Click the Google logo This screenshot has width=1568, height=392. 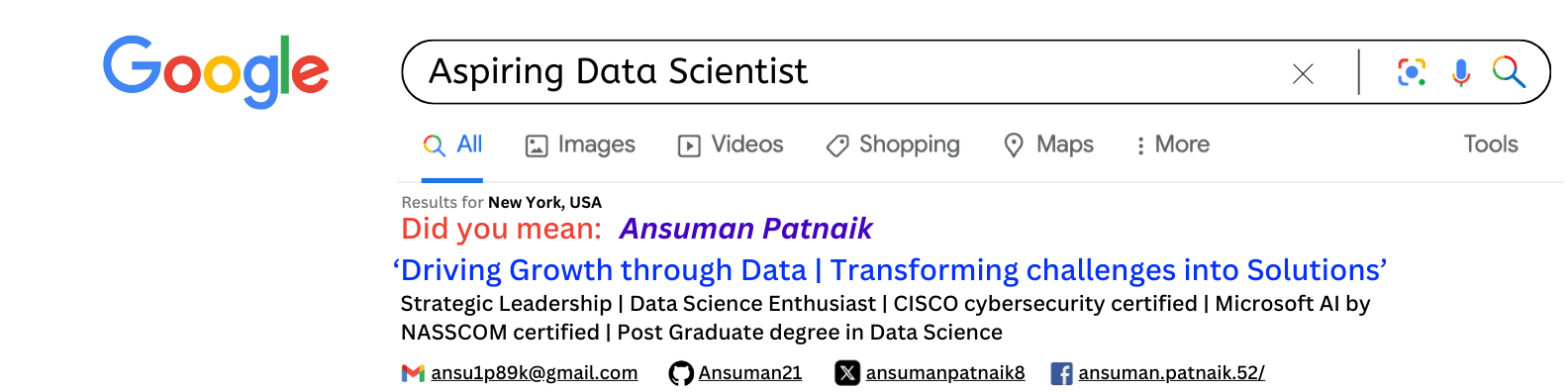coord(216,71)
